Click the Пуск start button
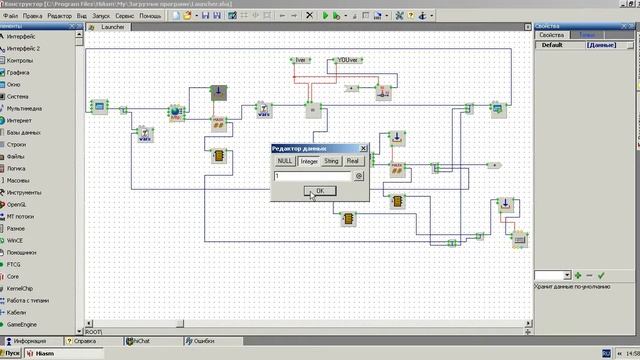The height and width of the screenshot is (360, 640). (10, 353)
